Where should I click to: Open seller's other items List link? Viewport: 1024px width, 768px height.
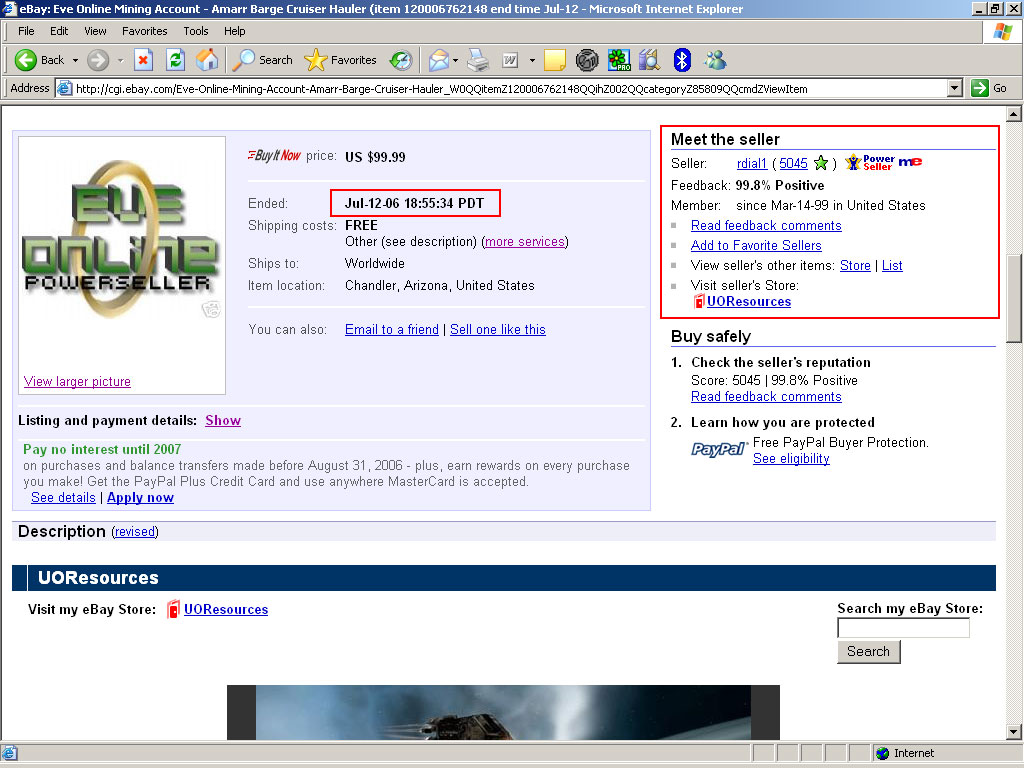(892, 265)
